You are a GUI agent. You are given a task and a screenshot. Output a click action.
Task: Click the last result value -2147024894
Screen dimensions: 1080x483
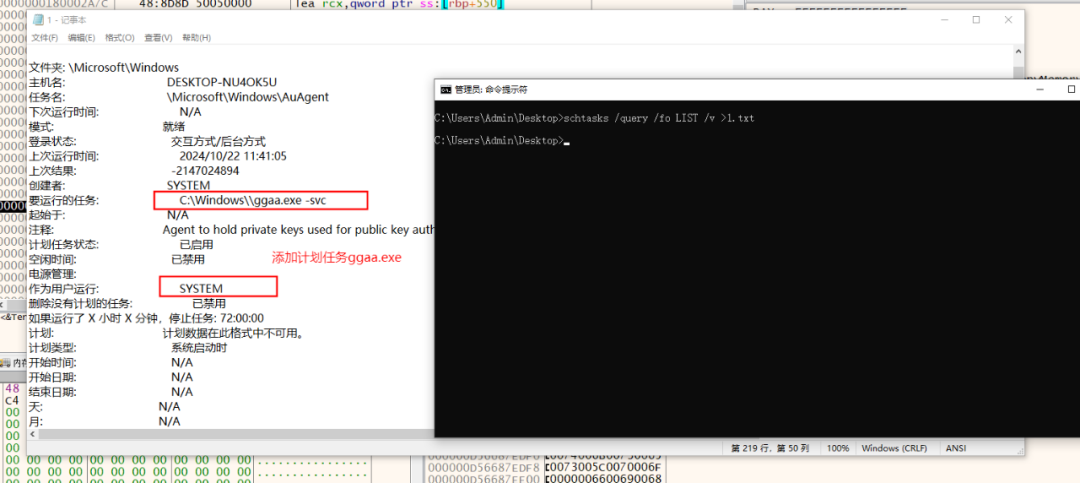pyautogui.click(x=205, y=171)
